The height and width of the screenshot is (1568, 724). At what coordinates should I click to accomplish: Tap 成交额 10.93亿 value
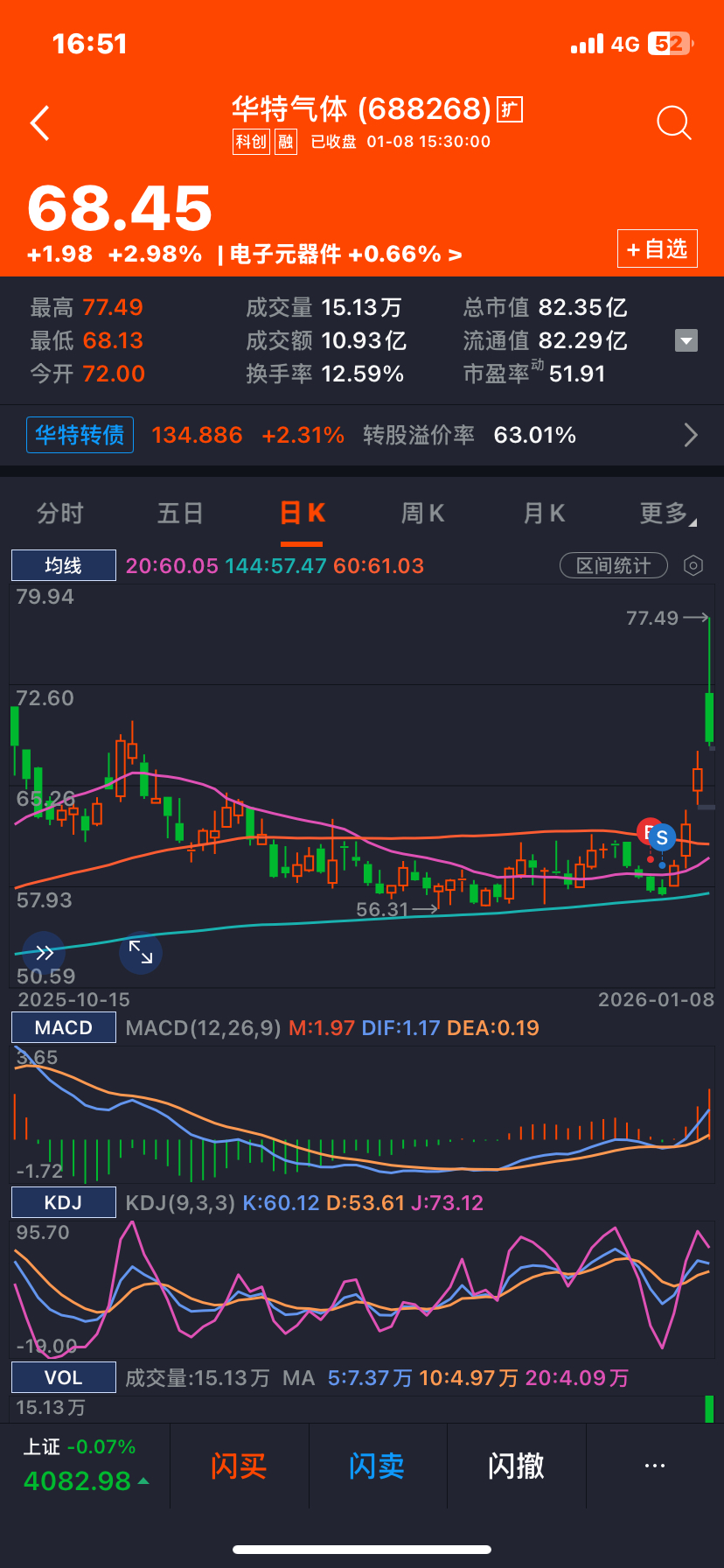364,340
